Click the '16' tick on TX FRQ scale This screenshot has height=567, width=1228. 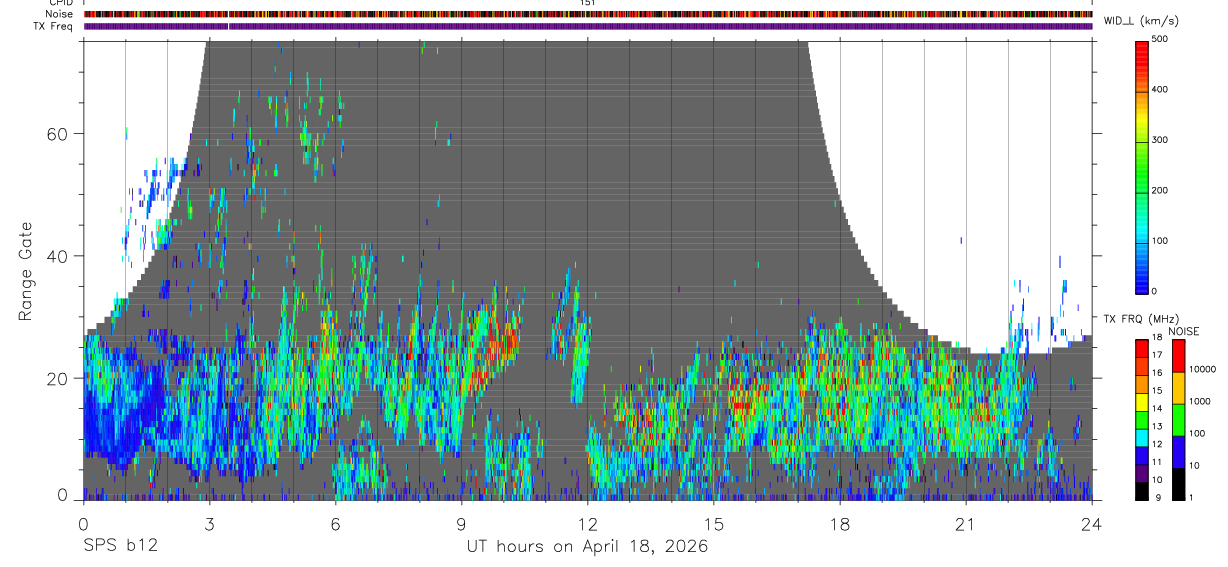(x=1157, y=373)
